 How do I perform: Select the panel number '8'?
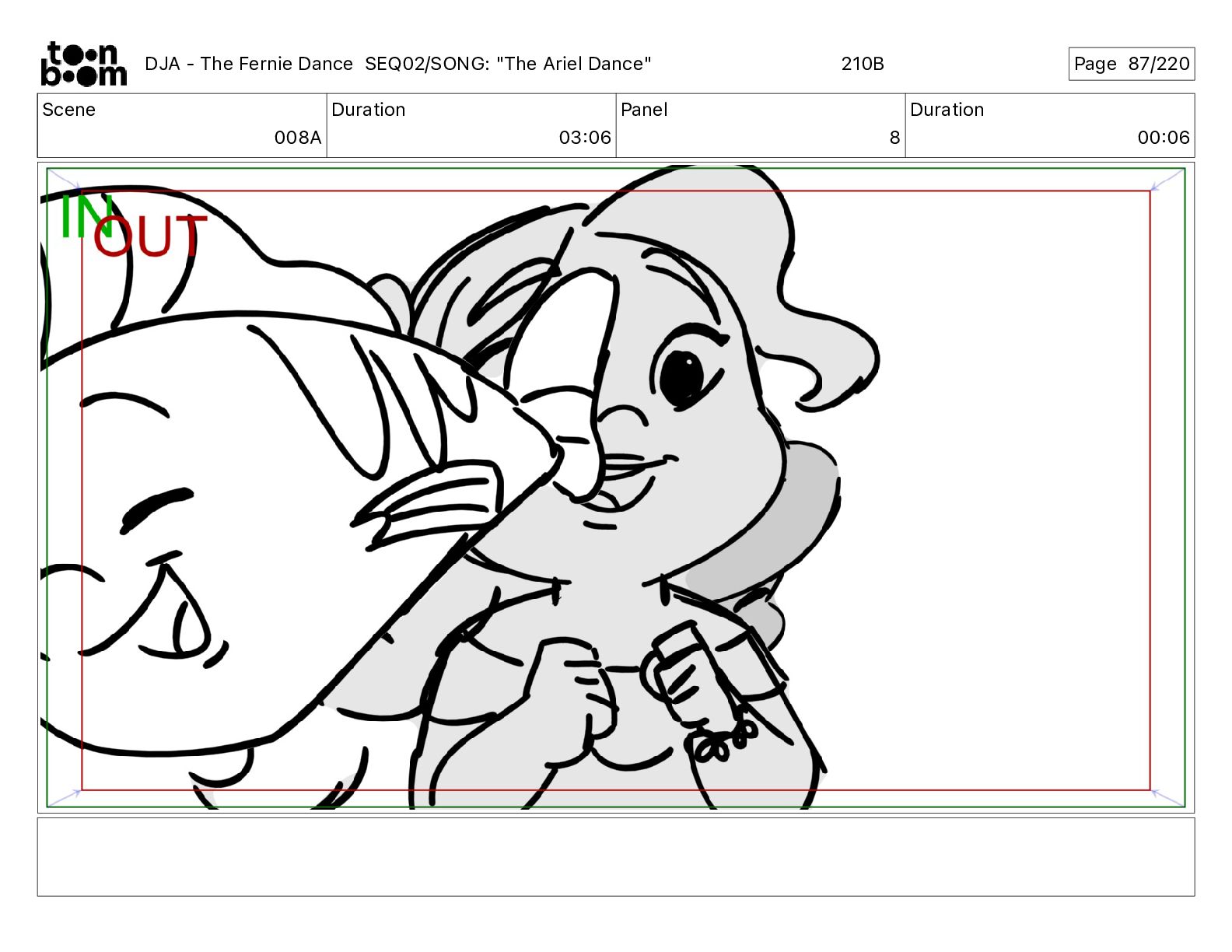(894, 138)
